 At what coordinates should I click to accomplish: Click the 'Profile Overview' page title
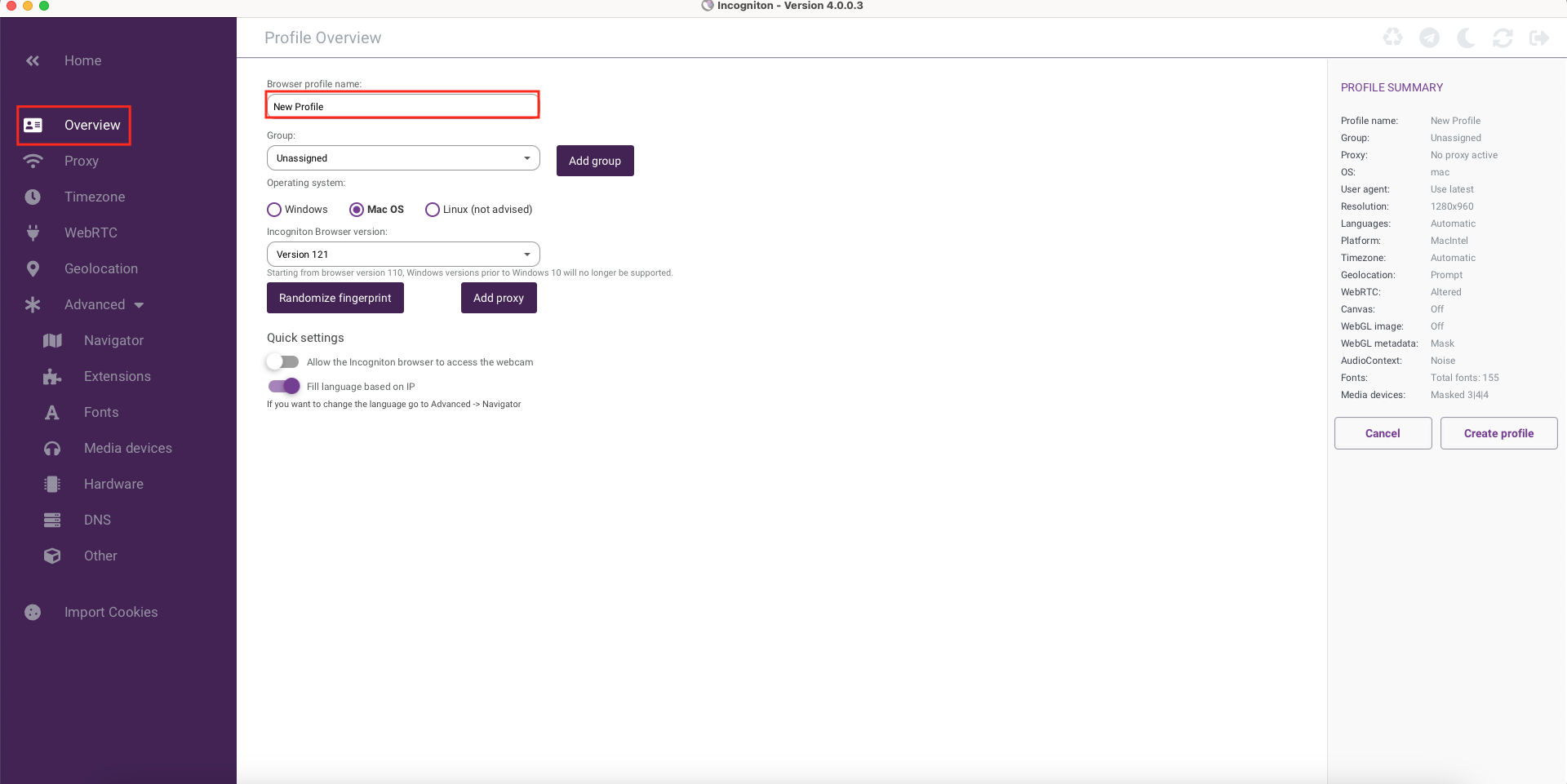coord(322,38)
